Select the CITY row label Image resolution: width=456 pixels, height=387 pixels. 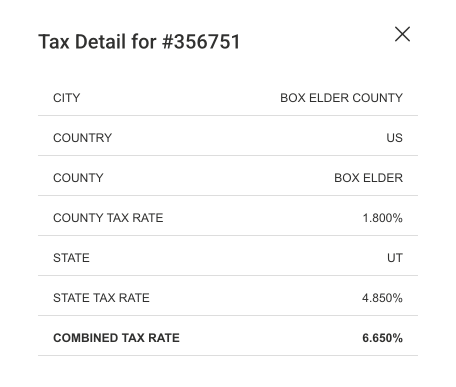click(x=67, y=98)
